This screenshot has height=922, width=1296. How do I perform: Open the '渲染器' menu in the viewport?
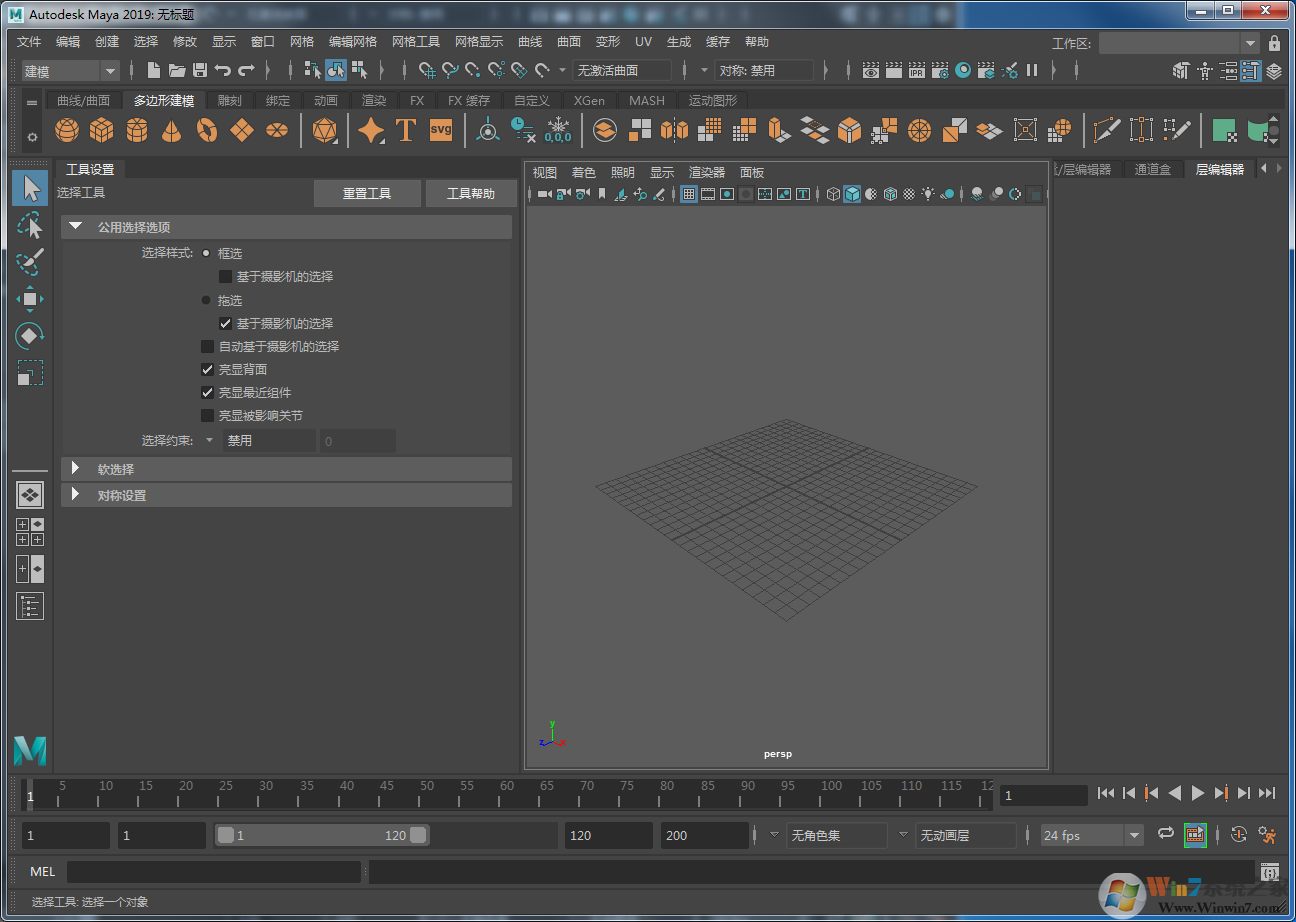tap(706, 172)
